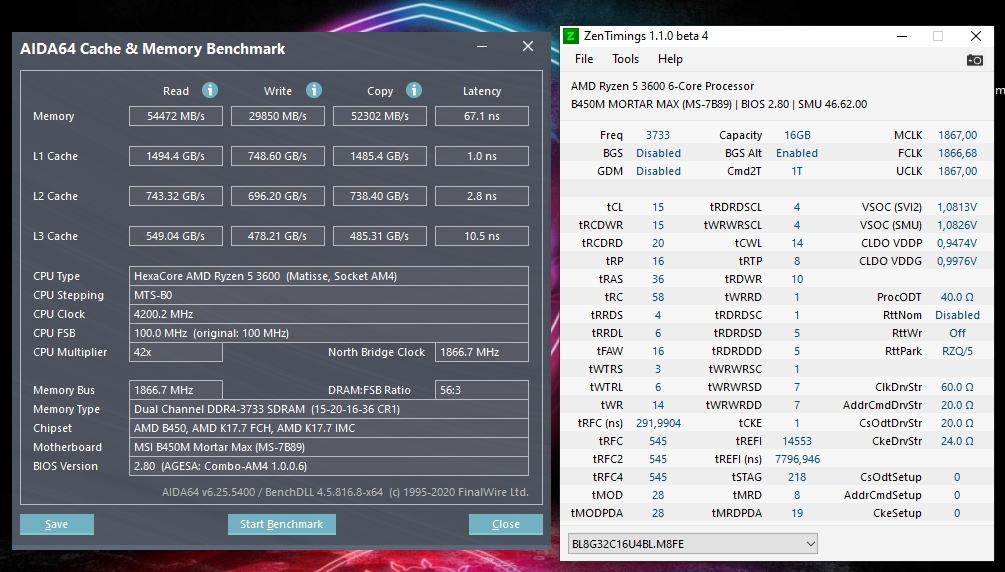Select the Memory Read value 54472 MB/s

[x=176, y=116]
